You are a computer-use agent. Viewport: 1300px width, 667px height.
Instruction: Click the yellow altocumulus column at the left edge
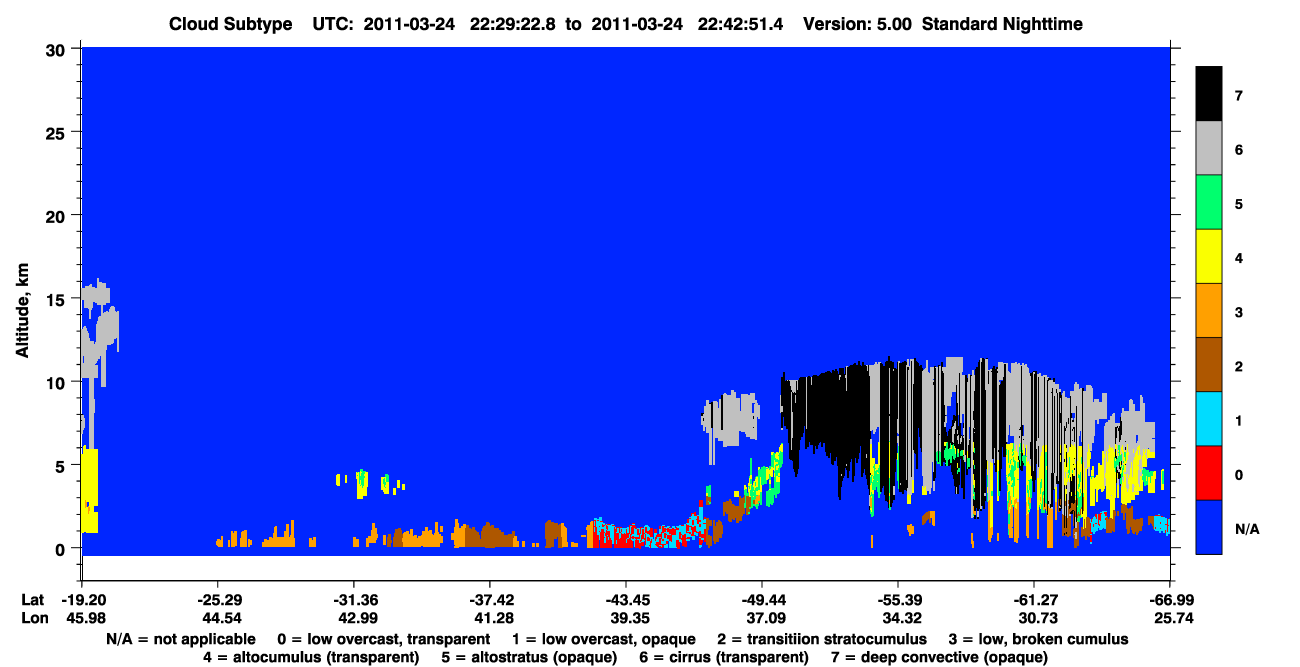pyautogui.click(x=89, y=490)
